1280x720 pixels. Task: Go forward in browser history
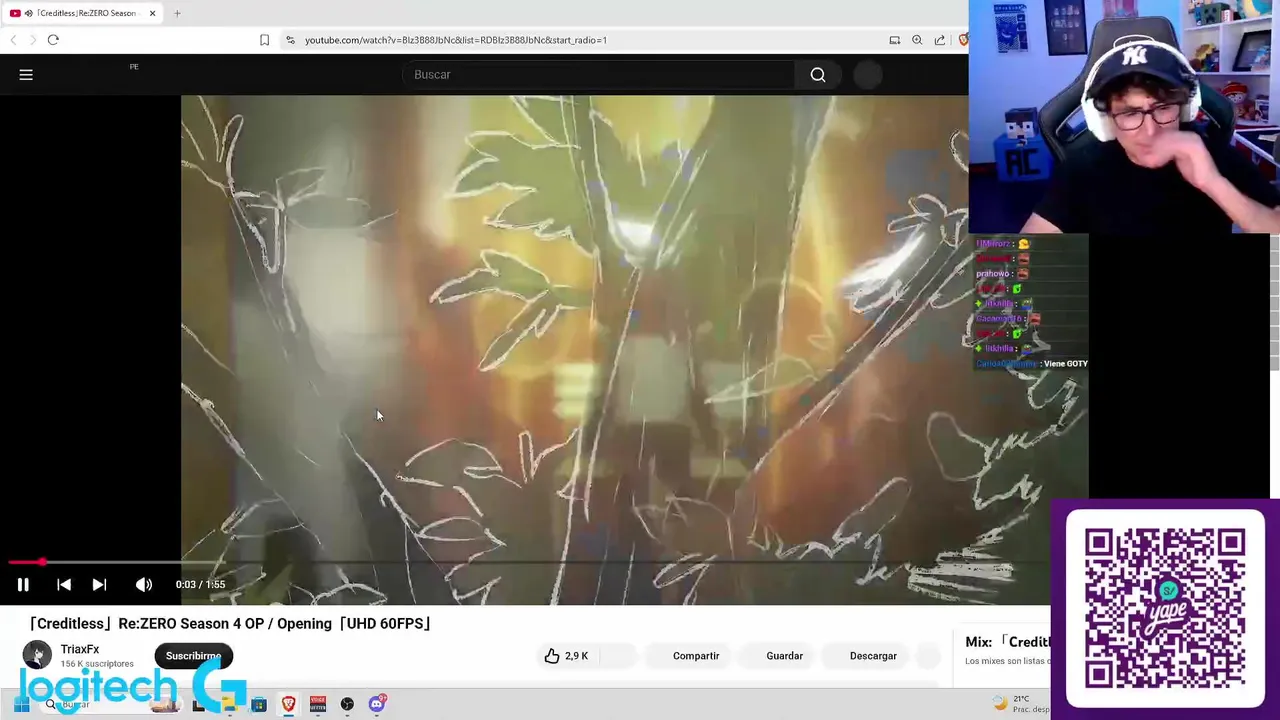pyautogui.click(x=32, y=40)
